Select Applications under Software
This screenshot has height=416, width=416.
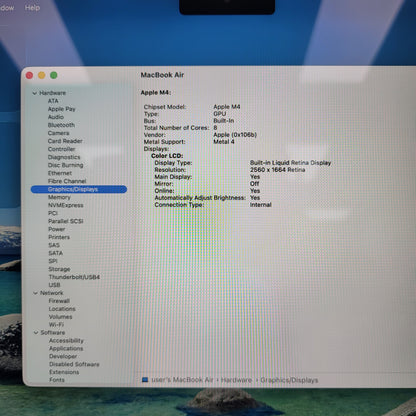66,348
